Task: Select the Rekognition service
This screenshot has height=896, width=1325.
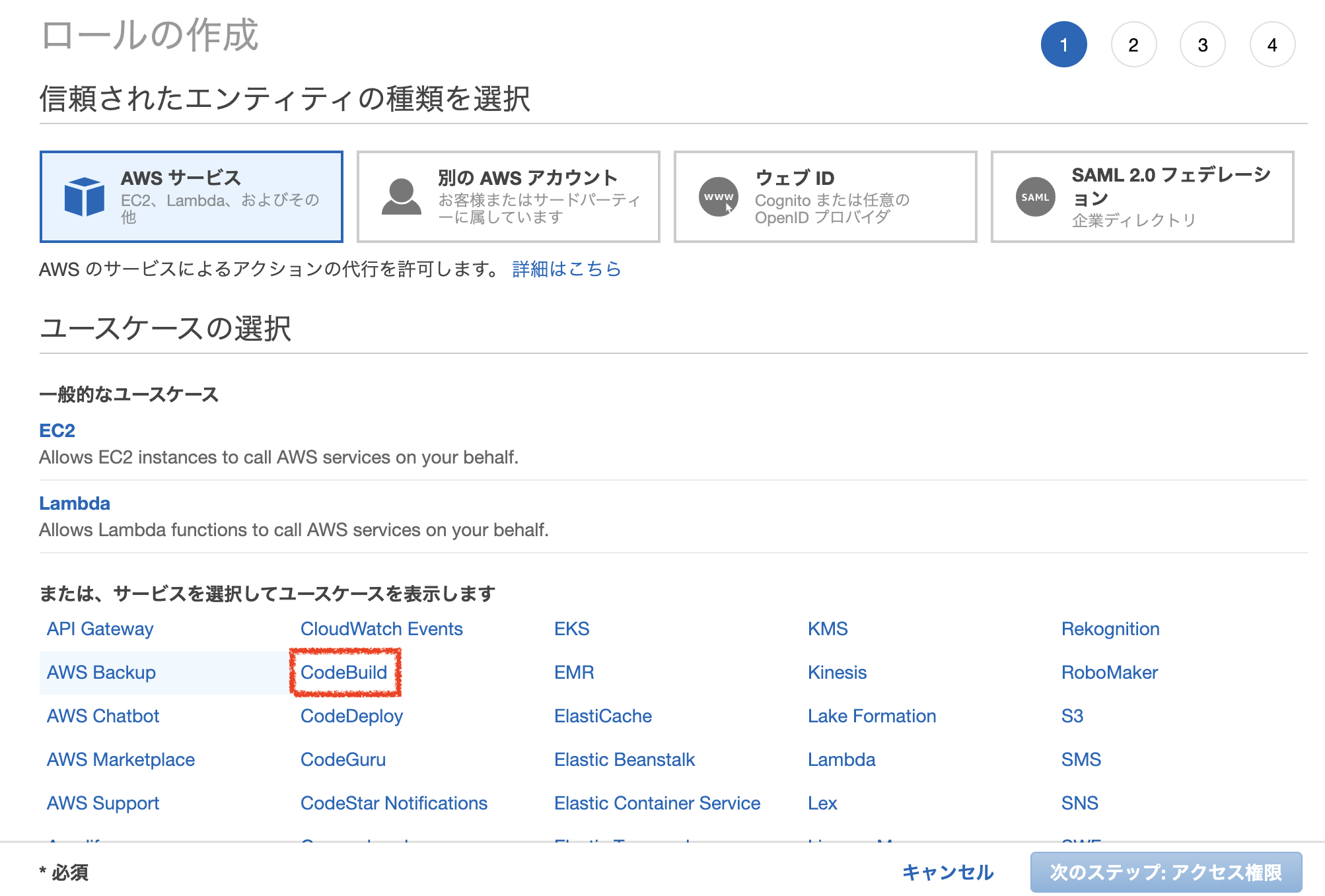Action: click(1111, 629)
